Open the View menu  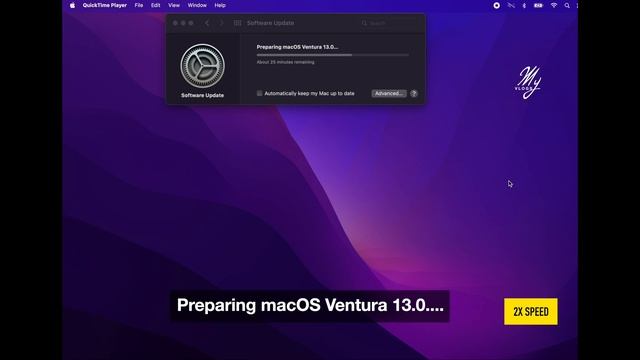pyautogui.click(x=174, y=5)
